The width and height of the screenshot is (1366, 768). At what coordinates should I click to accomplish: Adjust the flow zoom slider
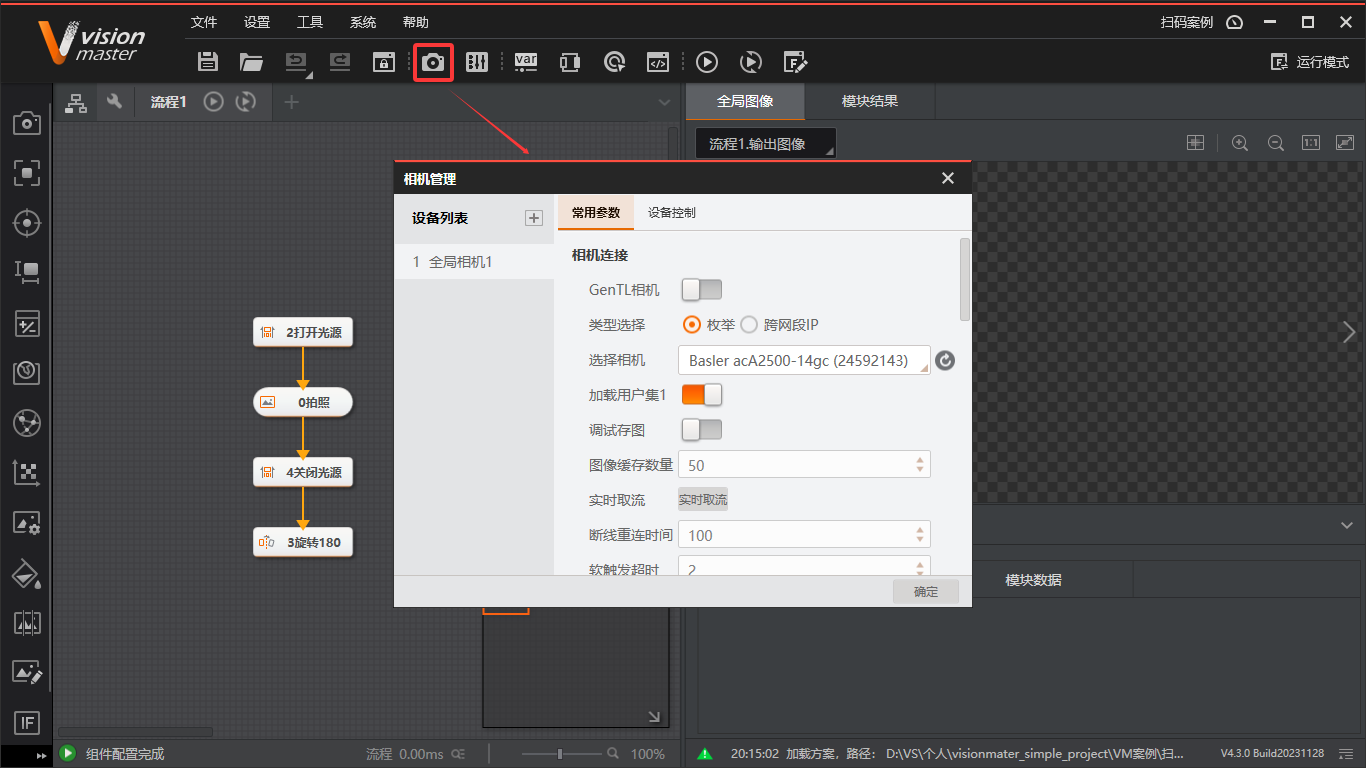coord(560,754)
